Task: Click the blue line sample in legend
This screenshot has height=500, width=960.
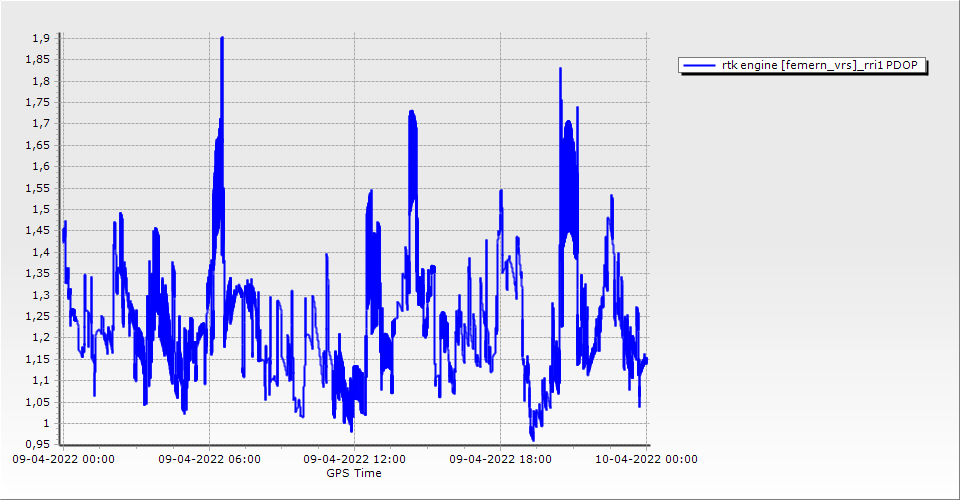Action: 697,65
